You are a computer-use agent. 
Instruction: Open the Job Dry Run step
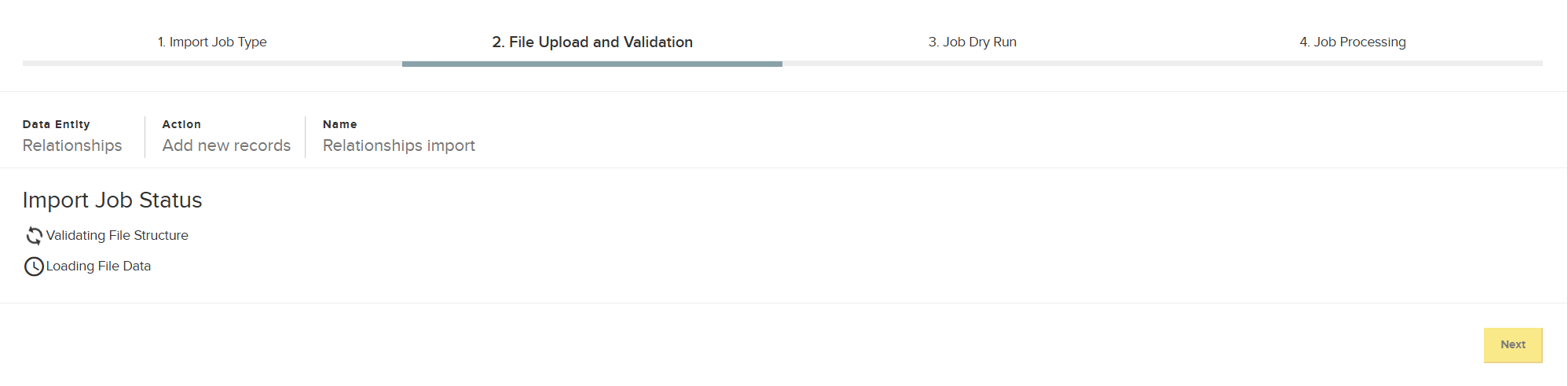pos(973,42)
